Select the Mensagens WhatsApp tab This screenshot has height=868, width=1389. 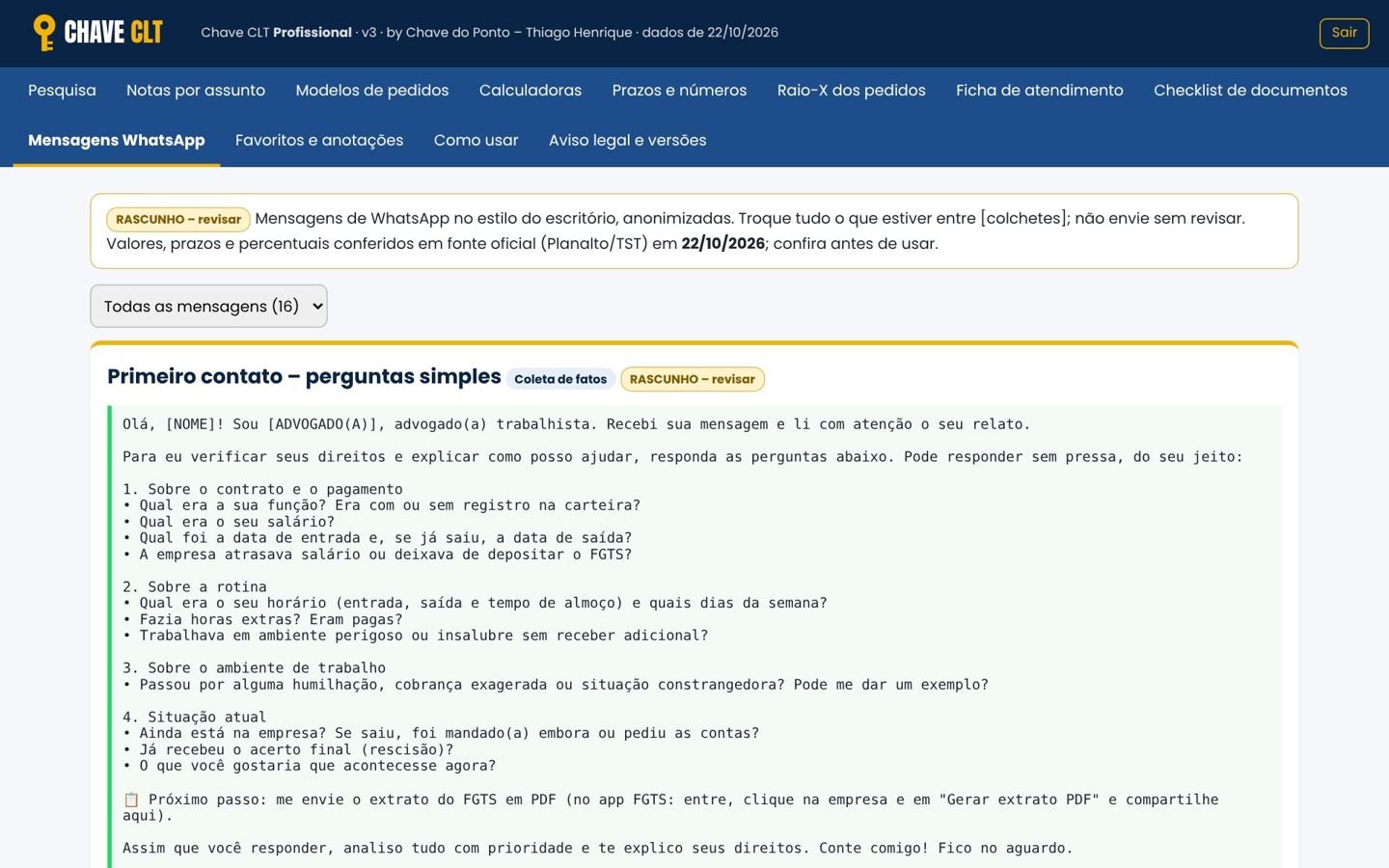117,141
